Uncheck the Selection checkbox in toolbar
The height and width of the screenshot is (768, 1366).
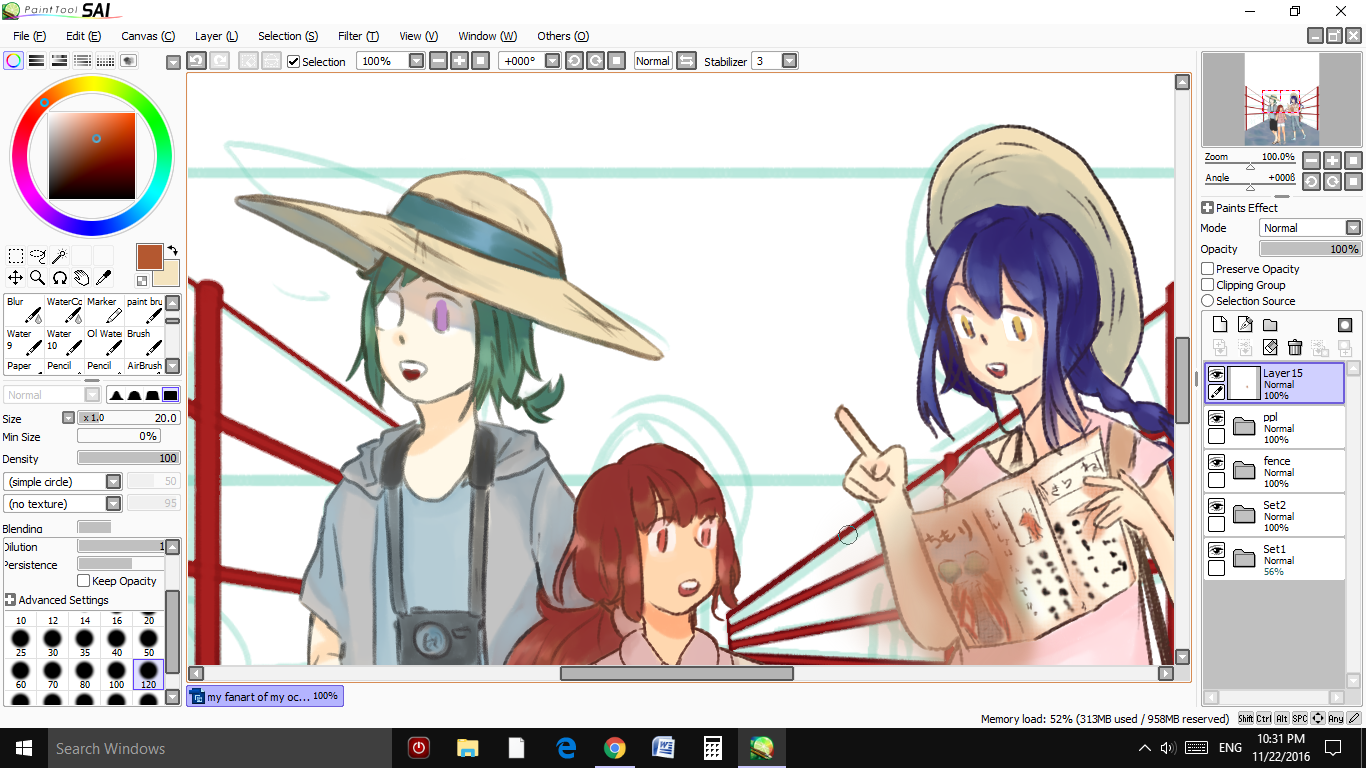(294, 62)
